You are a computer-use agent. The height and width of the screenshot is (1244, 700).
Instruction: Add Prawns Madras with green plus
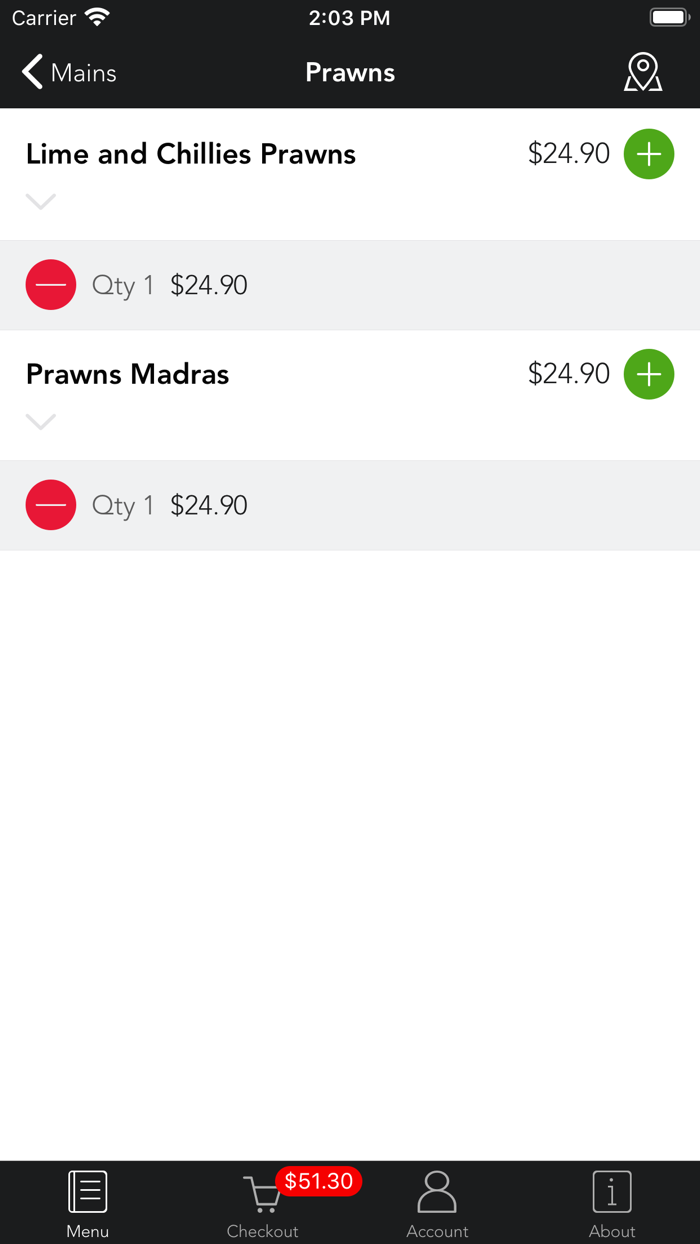pos(649,374)
